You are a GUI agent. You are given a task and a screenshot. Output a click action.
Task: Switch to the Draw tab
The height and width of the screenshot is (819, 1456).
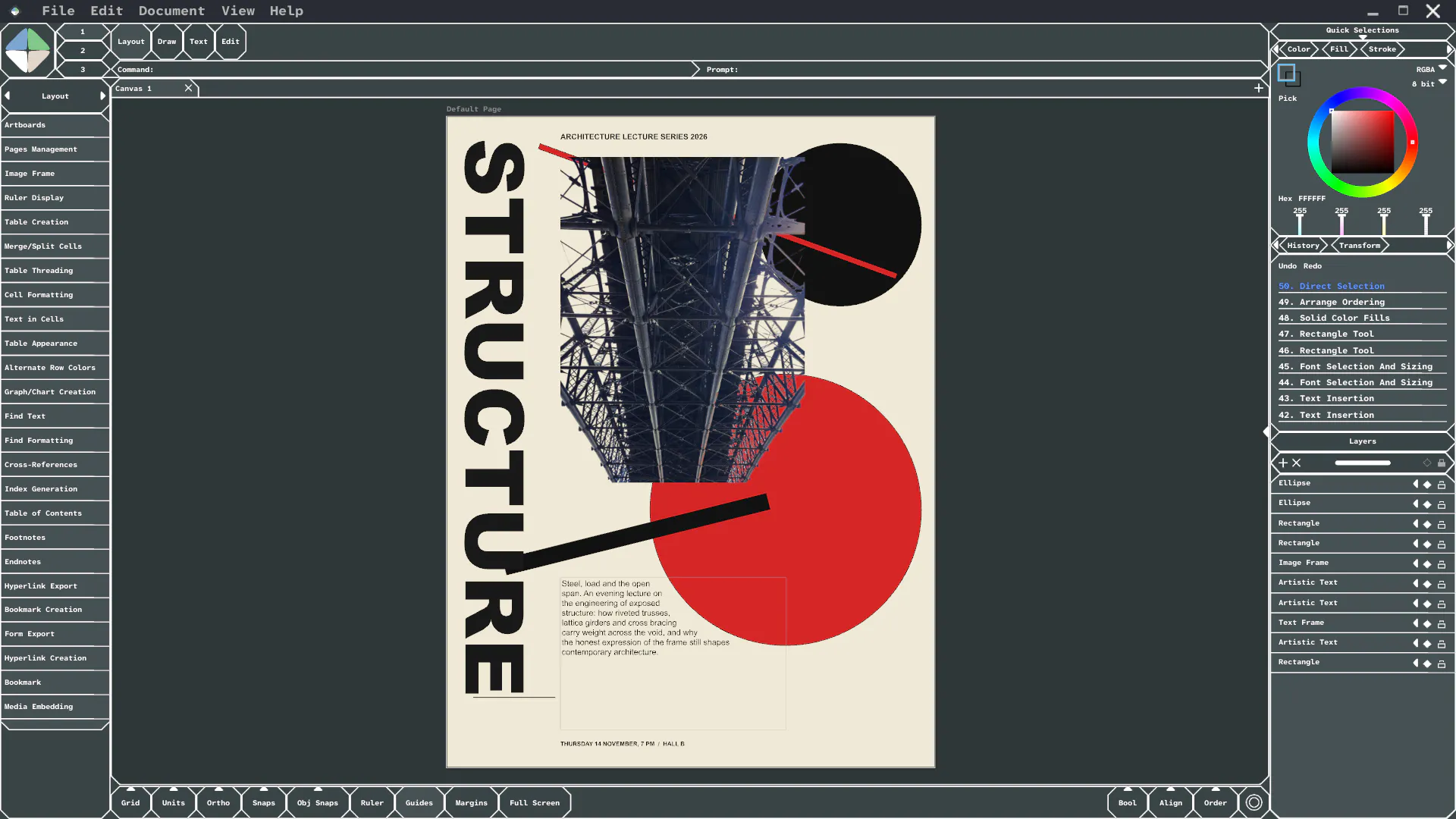click(x=167, y=42)
